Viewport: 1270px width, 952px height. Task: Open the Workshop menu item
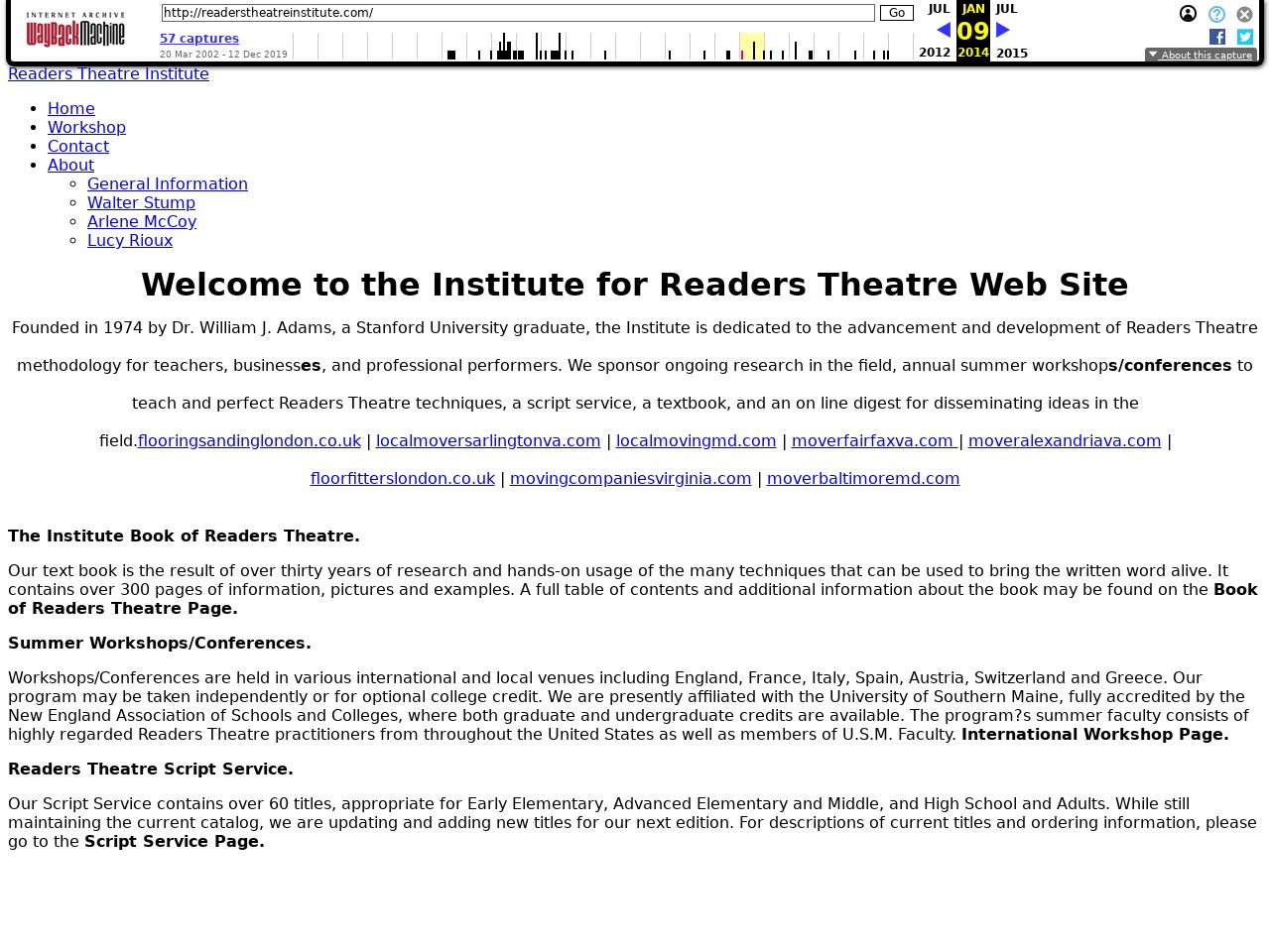(x=86, y=127)
